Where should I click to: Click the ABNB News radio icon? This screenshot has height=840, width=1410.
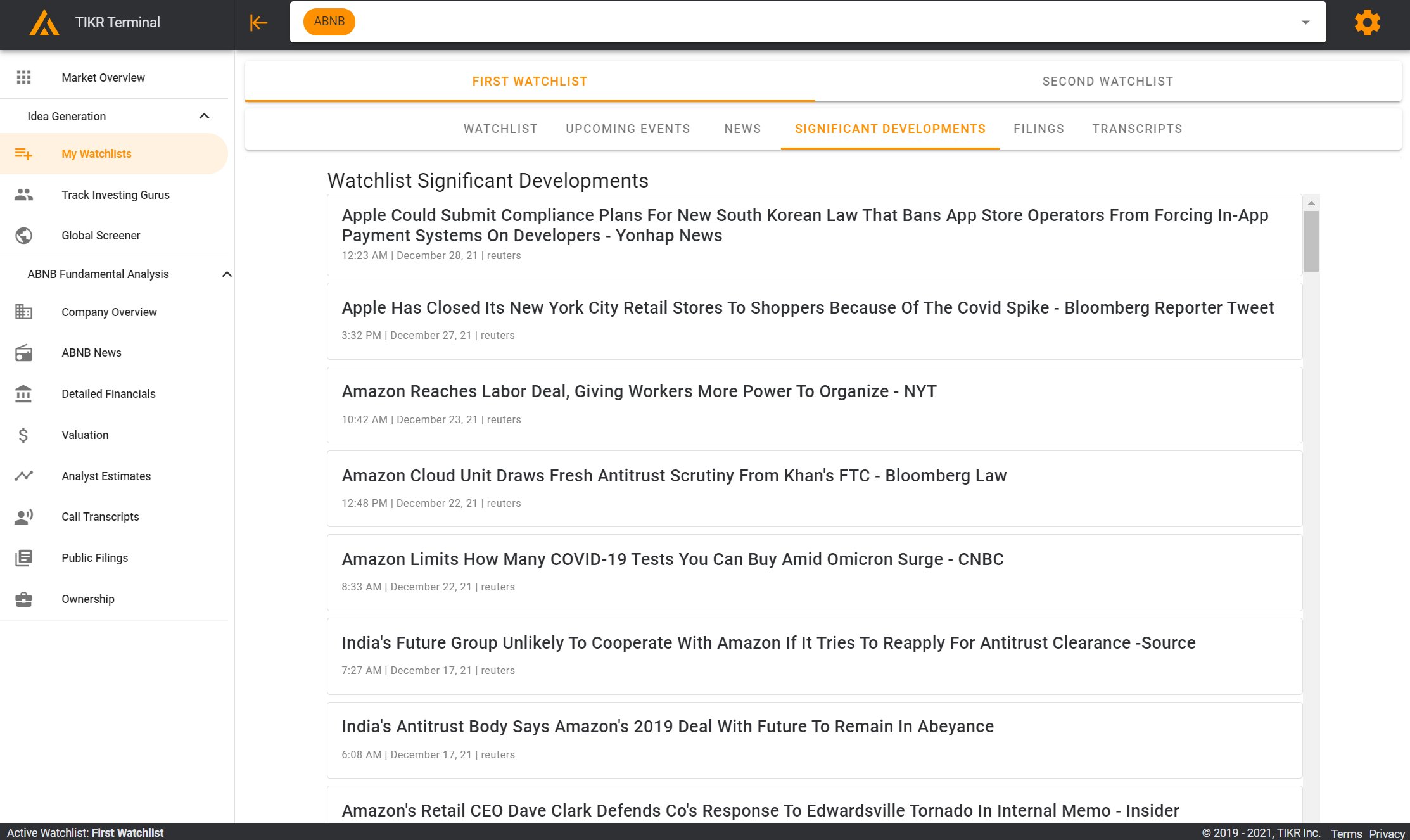point(23,353)
